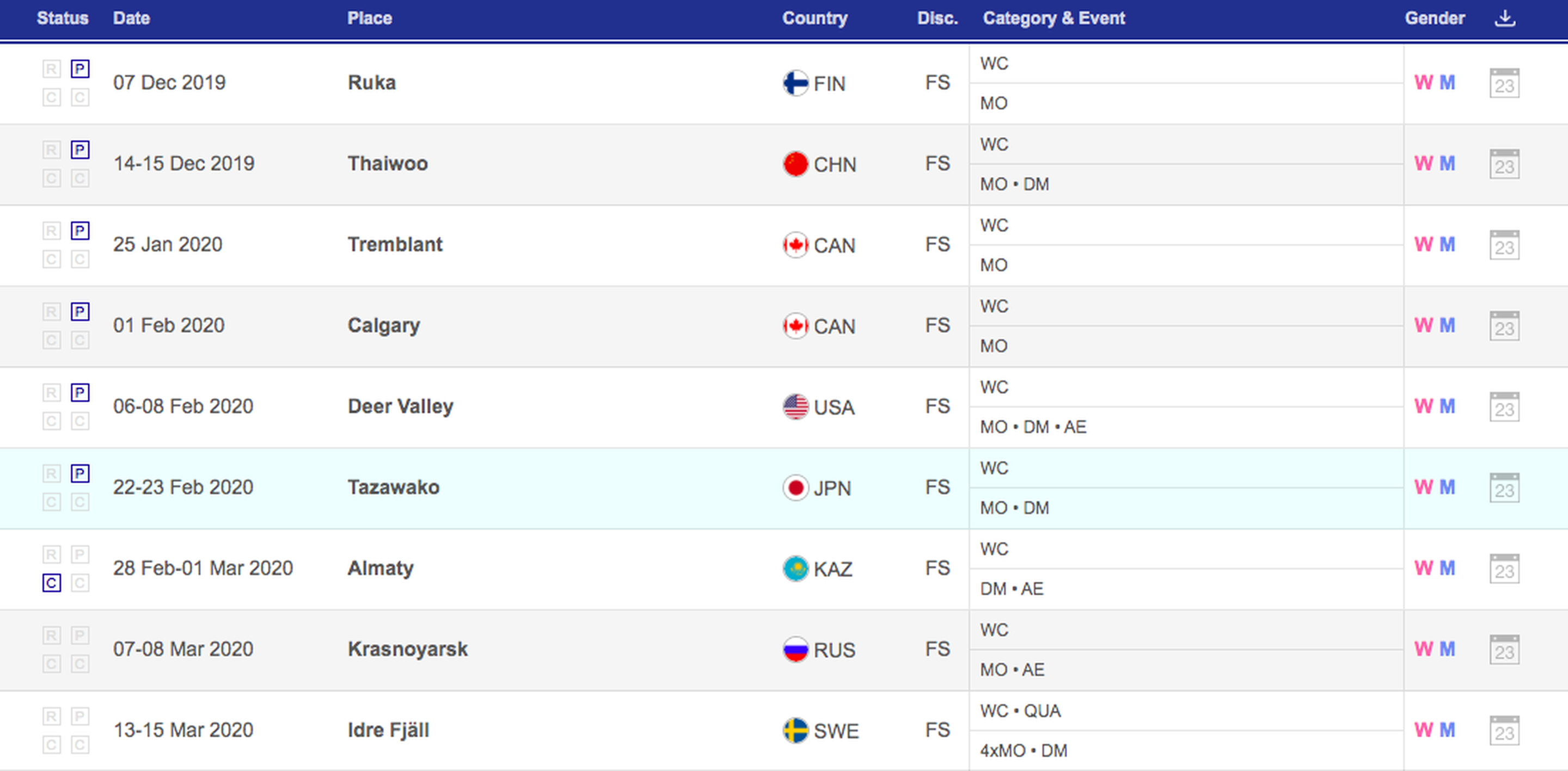Sort by the Country column header

tap(814, 18)
